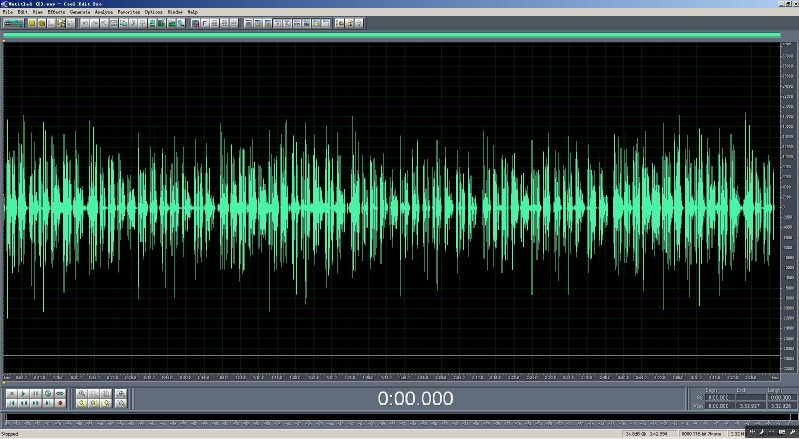This screenshot has height=439, width=799.
Task: Open the Edit menu
Action: coord(23,12)
